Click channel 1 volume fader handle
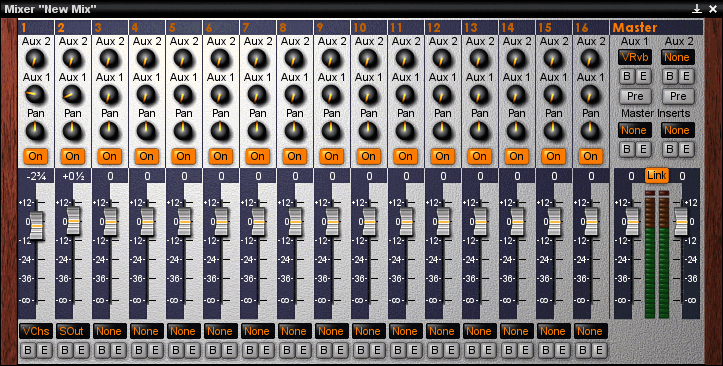 click(36, 226)
